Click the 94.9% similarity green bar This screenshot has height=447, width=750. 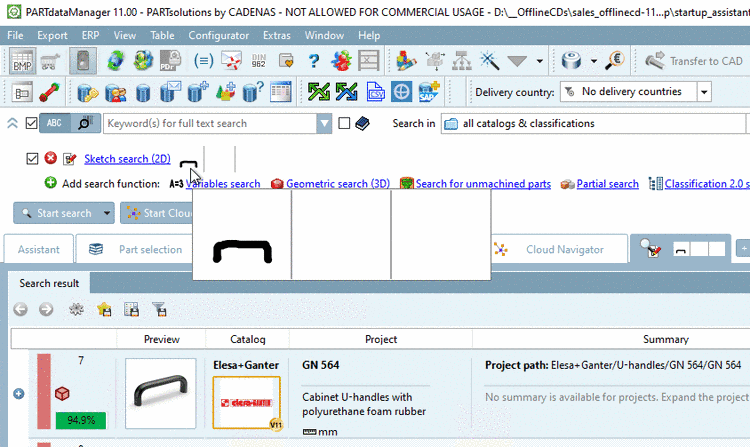tap(81, 420)
